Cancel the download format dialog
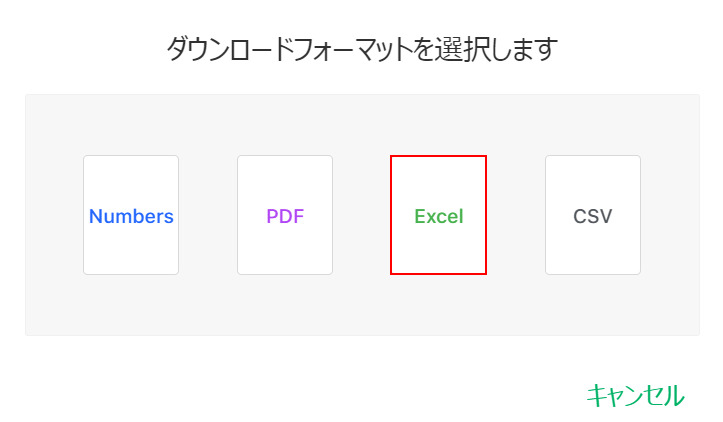The height and width of the screenshot is (422, 723). tap(635, 395)
